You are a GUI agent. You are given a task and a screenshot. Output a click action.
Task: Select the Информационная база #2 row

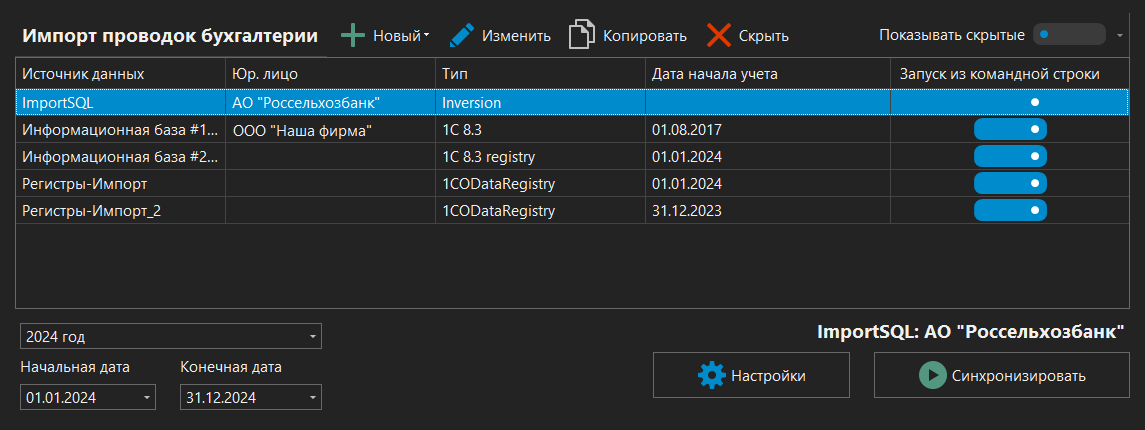572,157
